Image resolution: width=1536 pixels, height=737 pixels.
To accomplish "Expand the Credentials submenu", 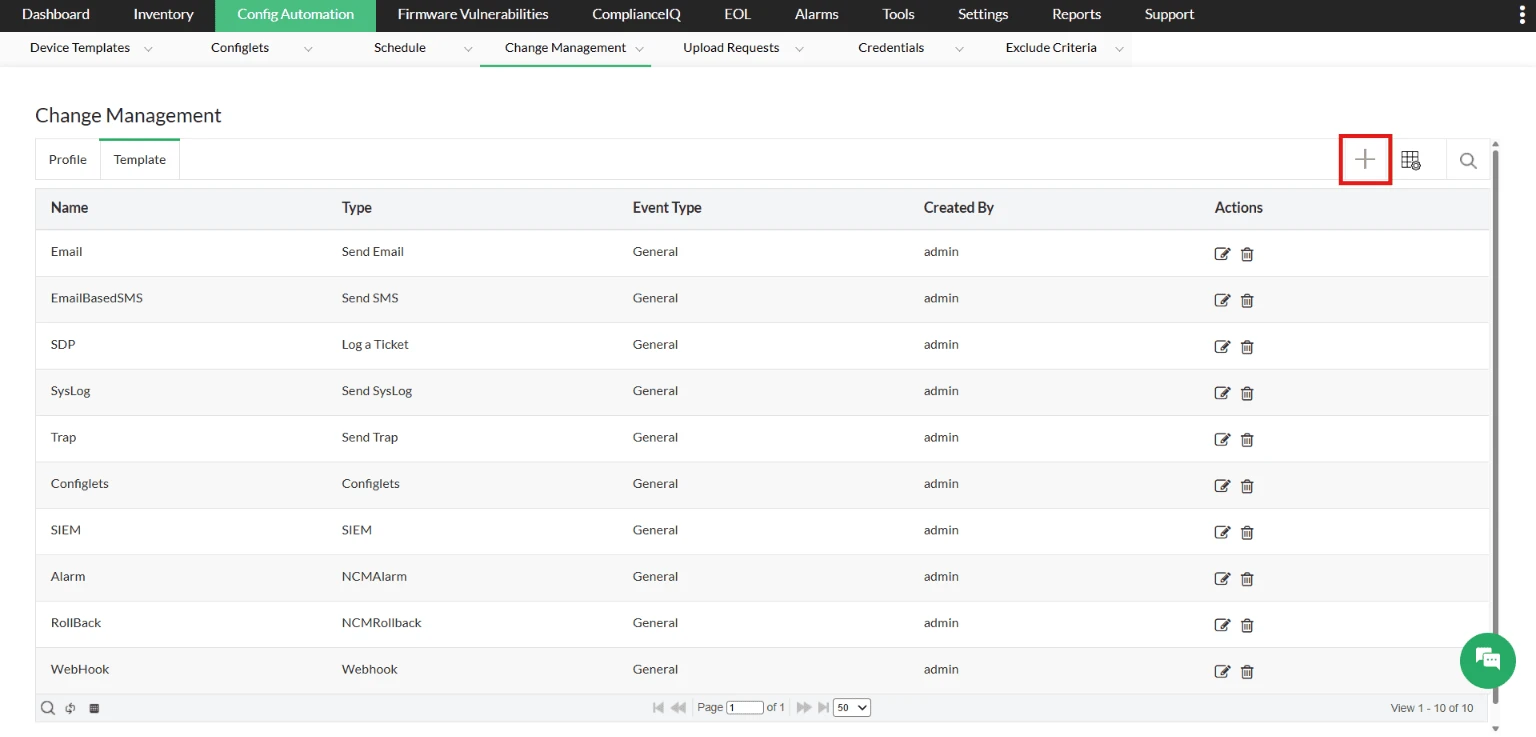I will pos(959,49).
